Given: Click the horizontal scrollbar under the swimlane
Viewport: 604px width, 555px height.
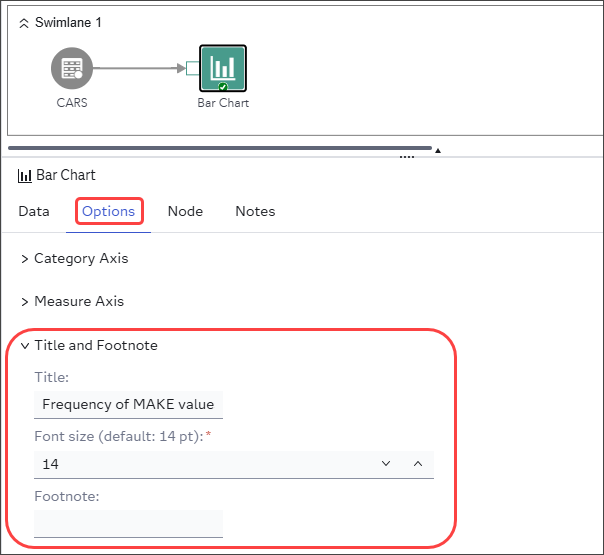Looking at the screenshot, I should tap(220, 148).
